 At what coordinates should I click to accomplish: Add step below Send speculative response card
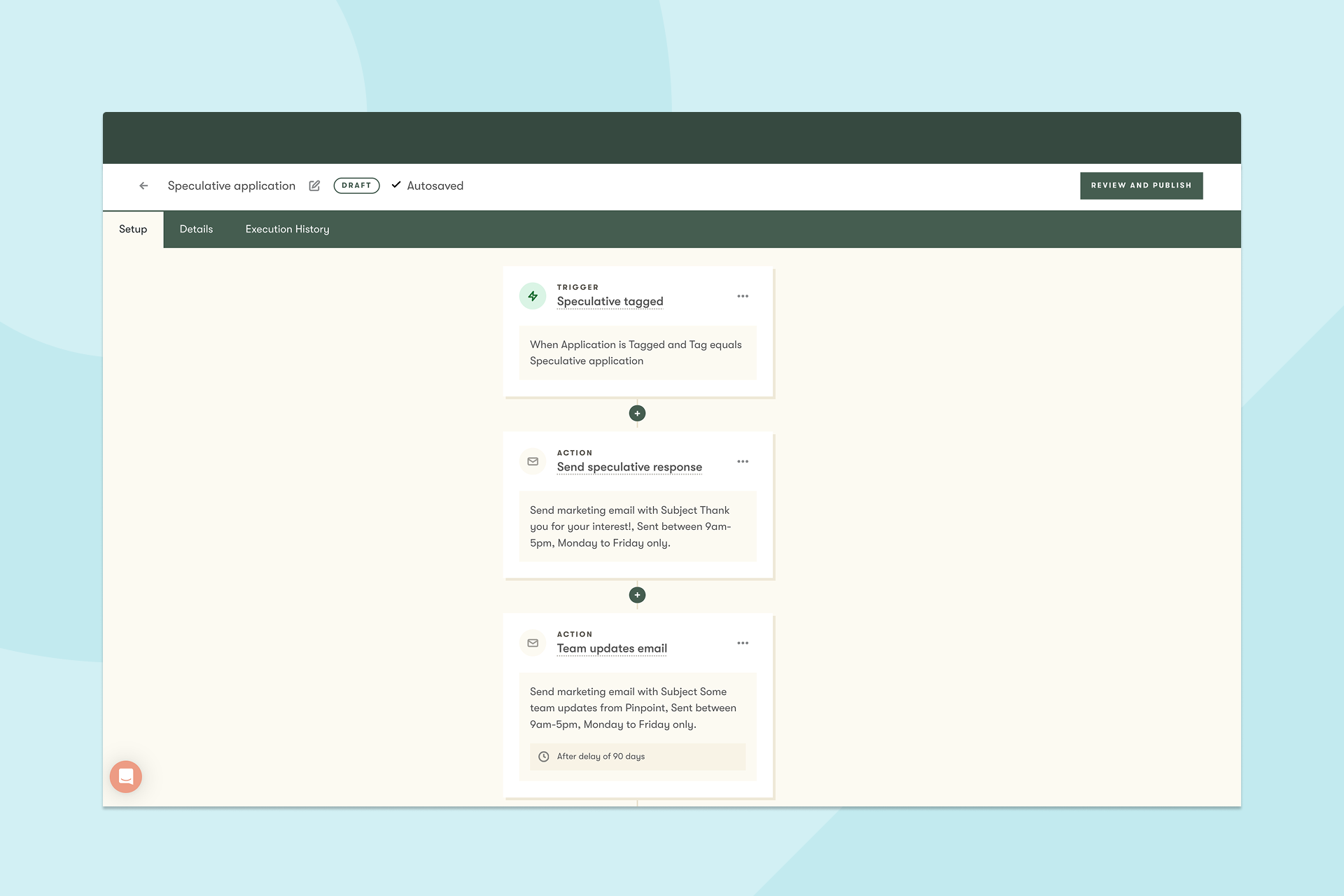[637, 595]
